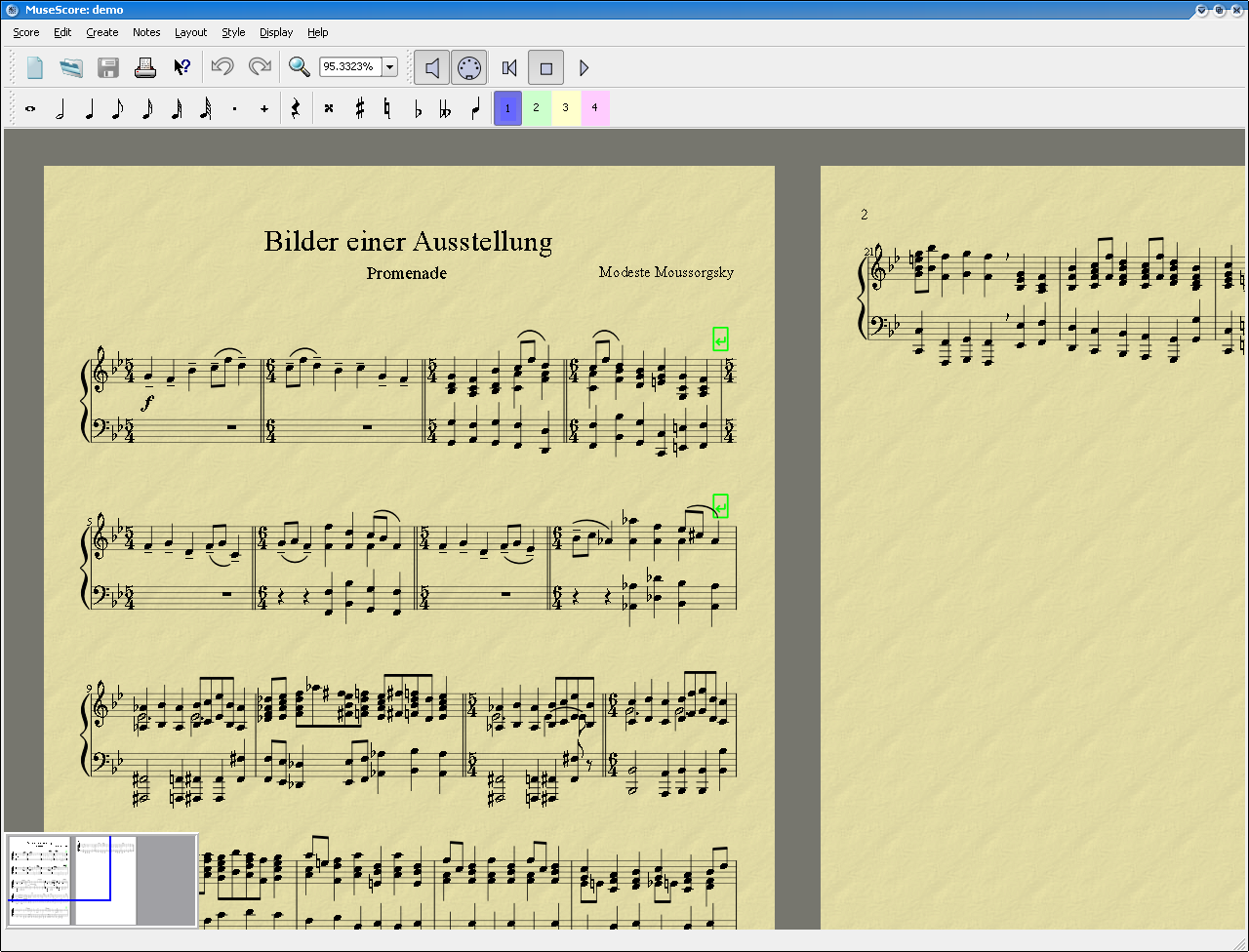Viewport: 1249px width, 952px height.
Task: Add an augmentation dot to the note
Action: point(235,109)
